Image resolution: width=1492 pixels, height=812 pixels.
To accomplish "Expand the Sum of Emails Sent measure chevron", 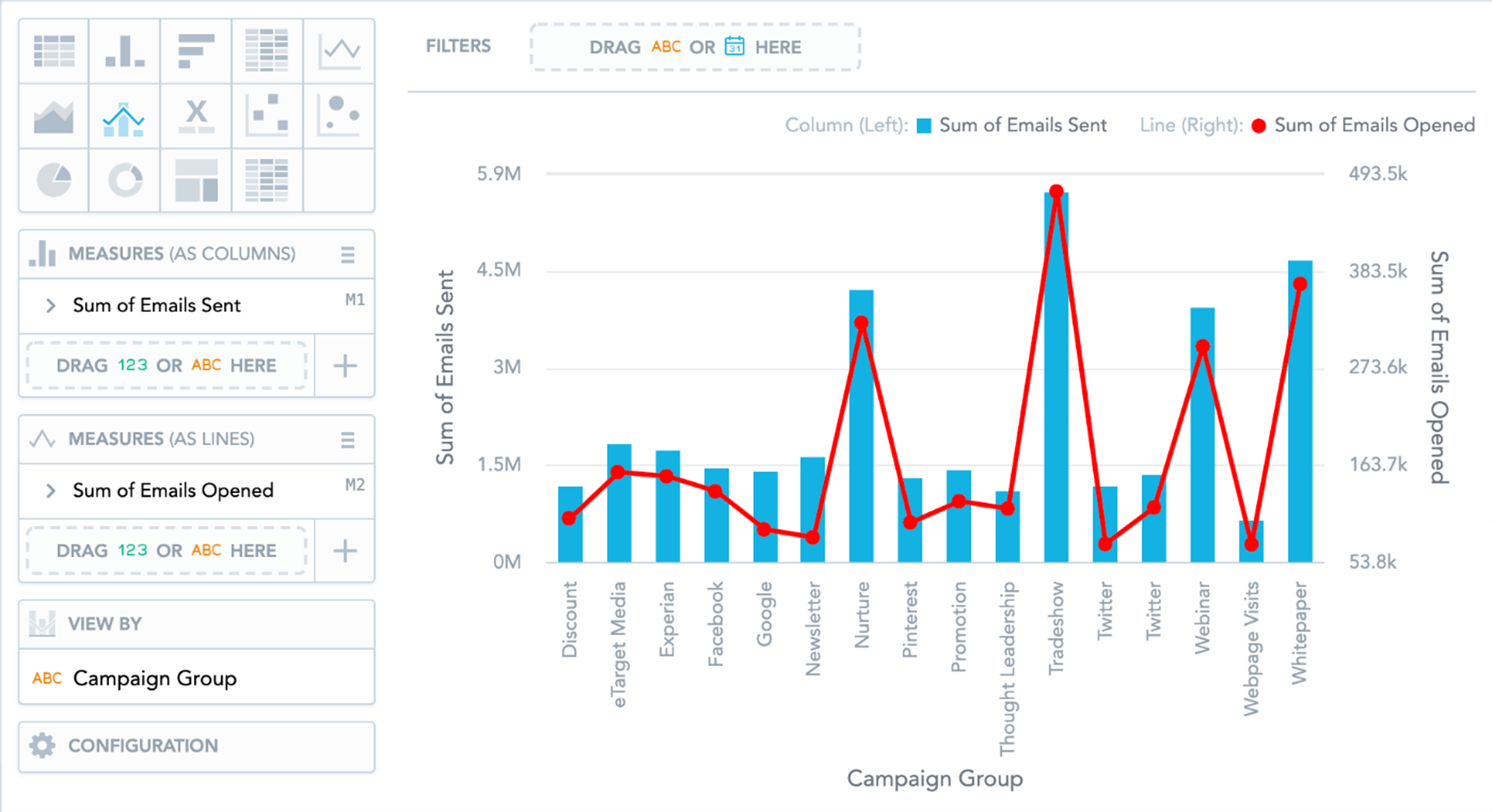I will pos(51,306).
